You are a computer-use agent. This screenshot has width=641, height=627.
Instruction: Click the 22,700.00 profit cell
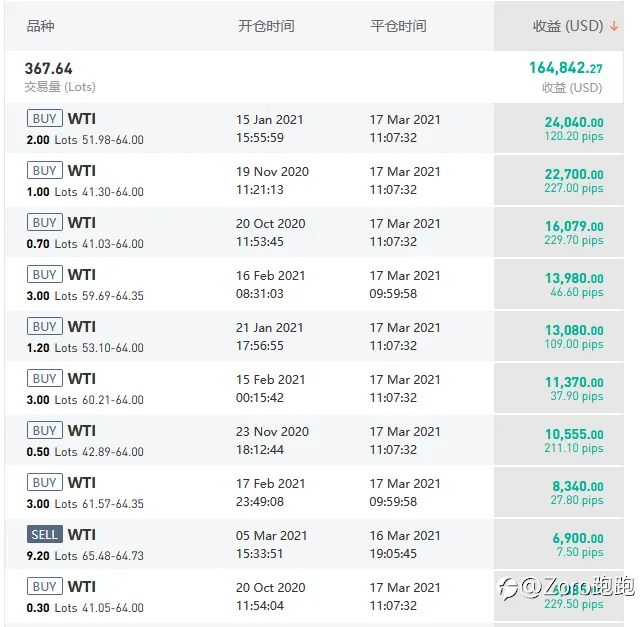click(573, 174)
